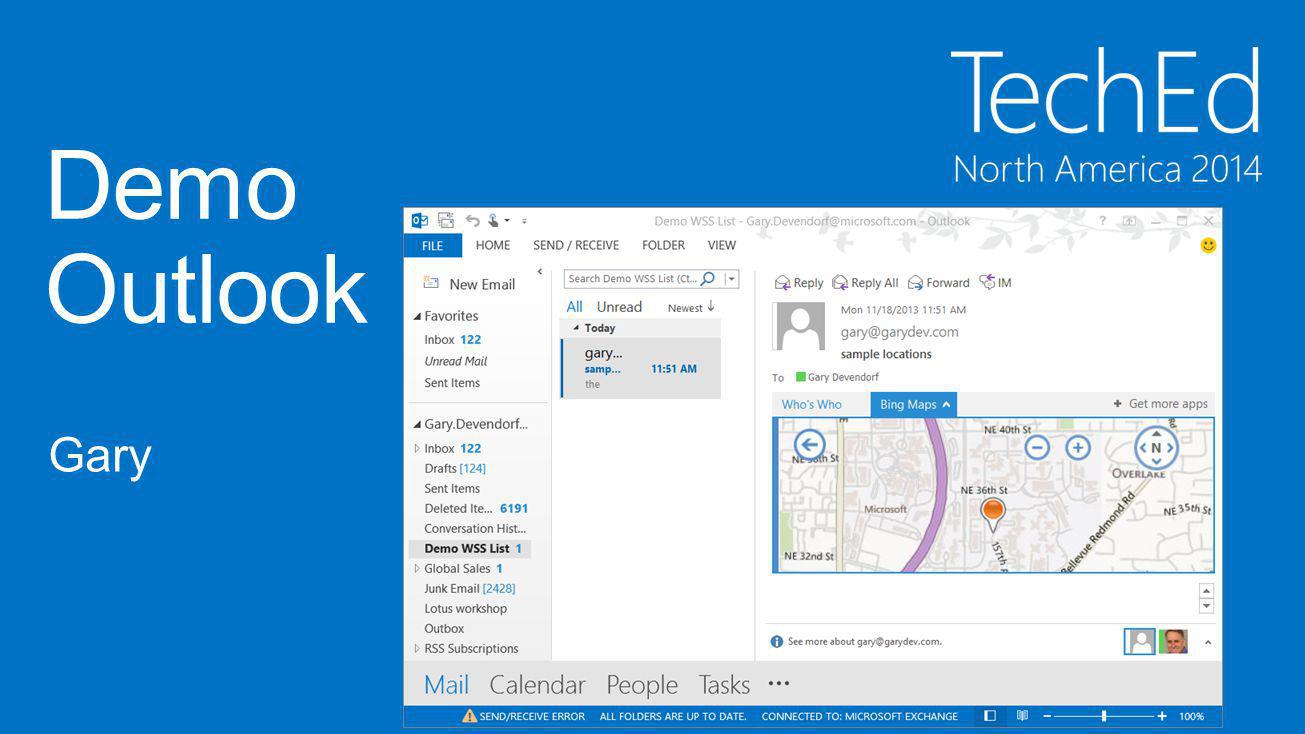Open the Who's Who app tab

[811, 405]
